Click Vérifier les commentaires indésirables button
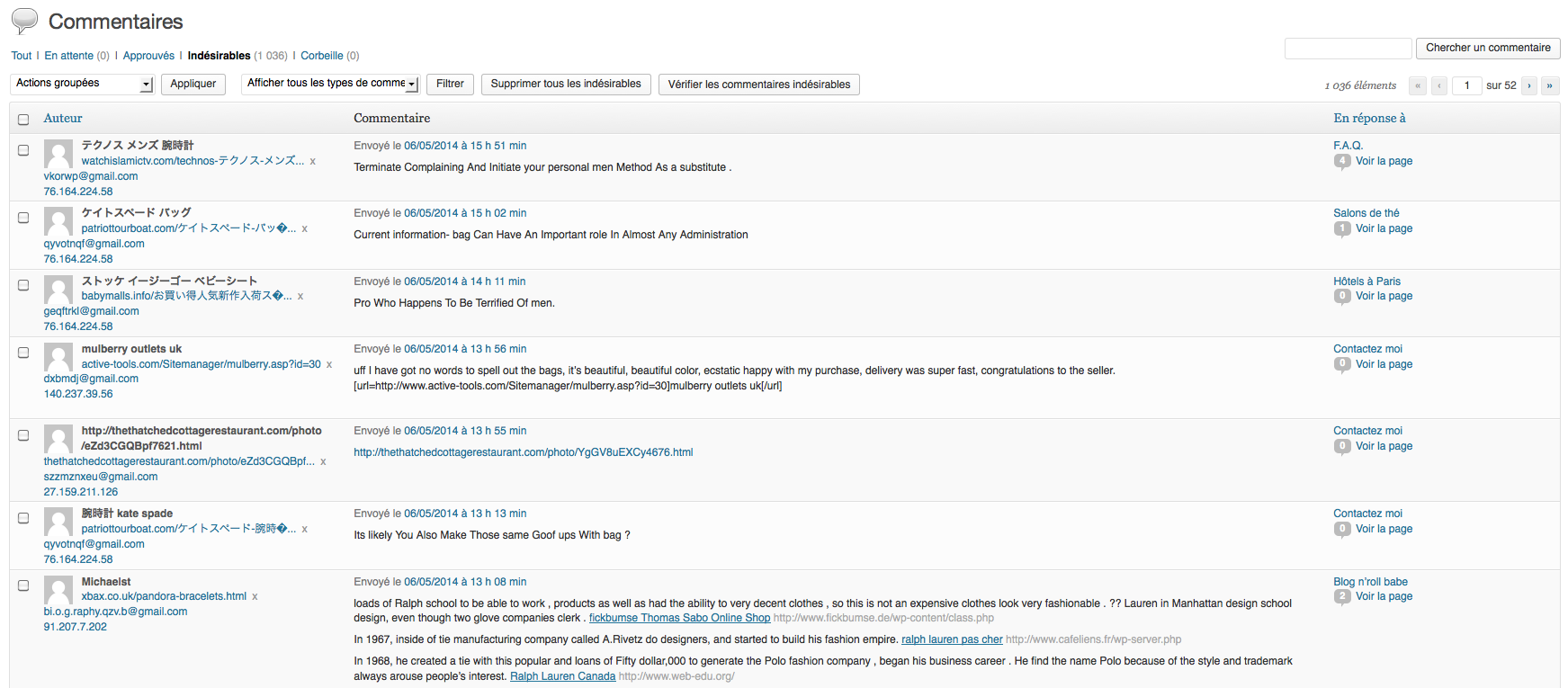Viewport: 1568px width, 688px height. [758, 85]
